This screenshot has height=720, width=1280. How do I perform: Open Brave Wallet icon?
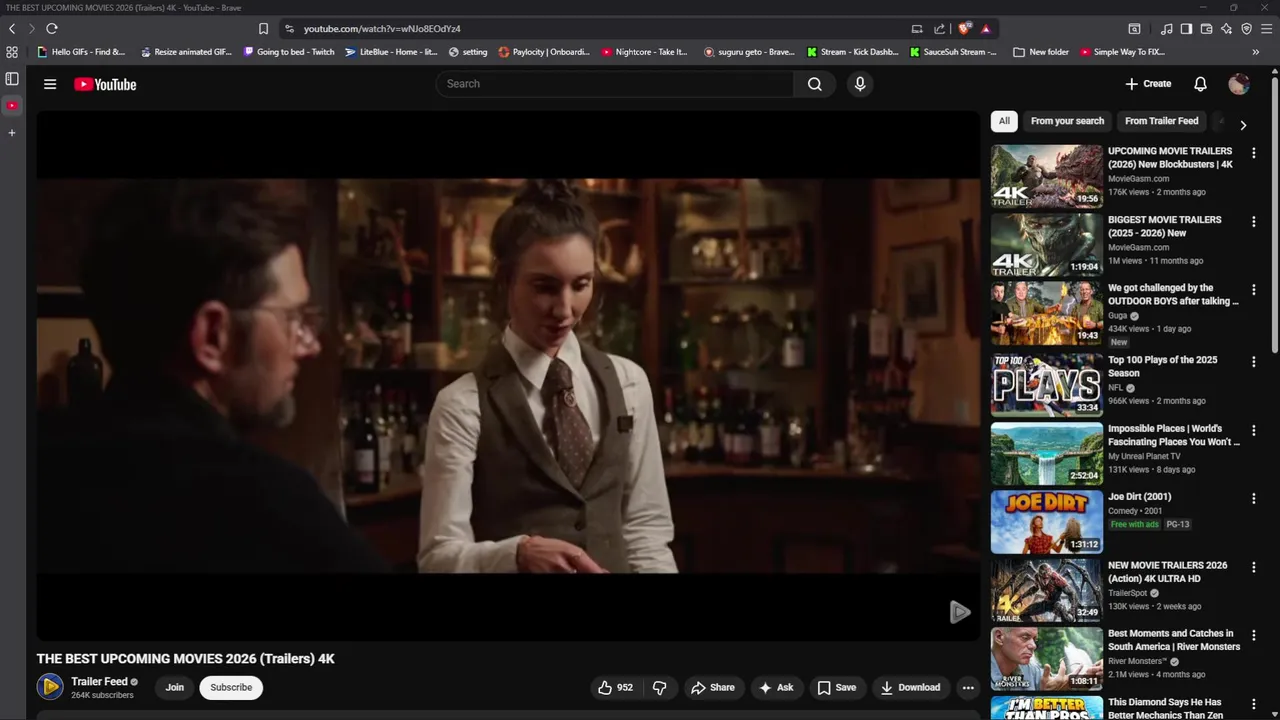pos(1206,29)
